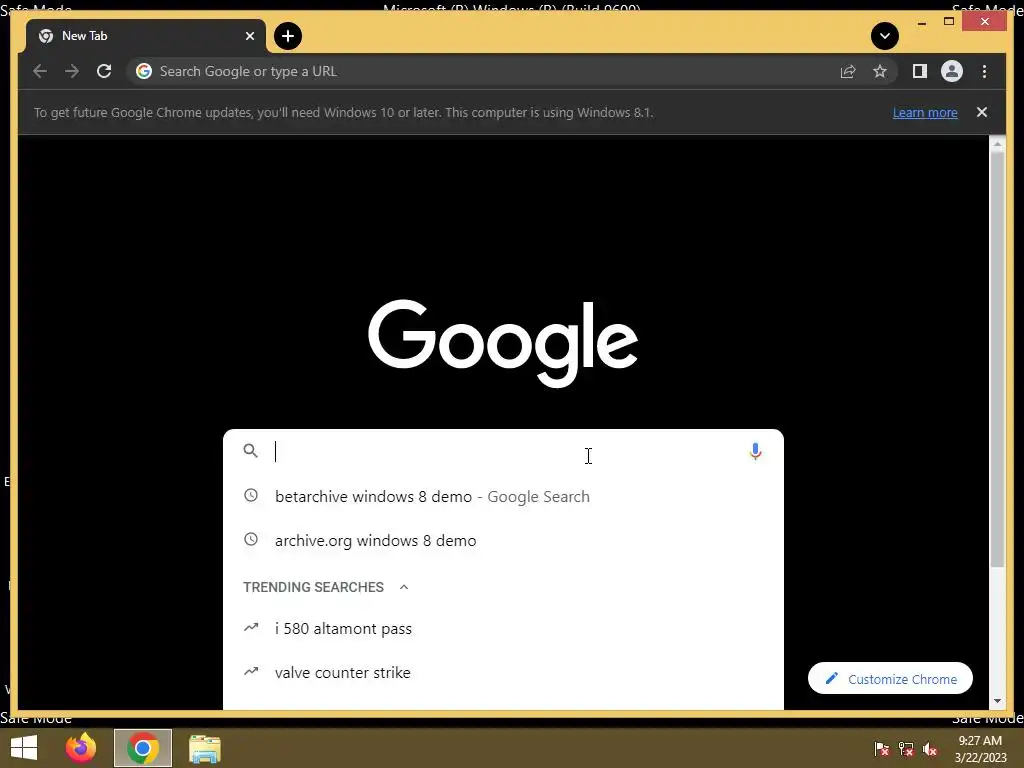
Task: Open the side panel icon
Action: 920,71
